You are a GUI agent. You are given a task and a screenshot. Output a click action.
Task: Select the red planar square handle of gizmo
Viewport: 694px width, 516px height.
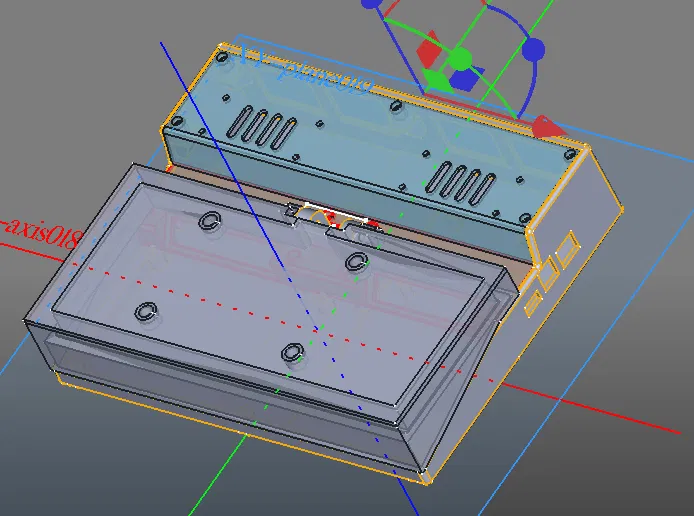(428, 49)
